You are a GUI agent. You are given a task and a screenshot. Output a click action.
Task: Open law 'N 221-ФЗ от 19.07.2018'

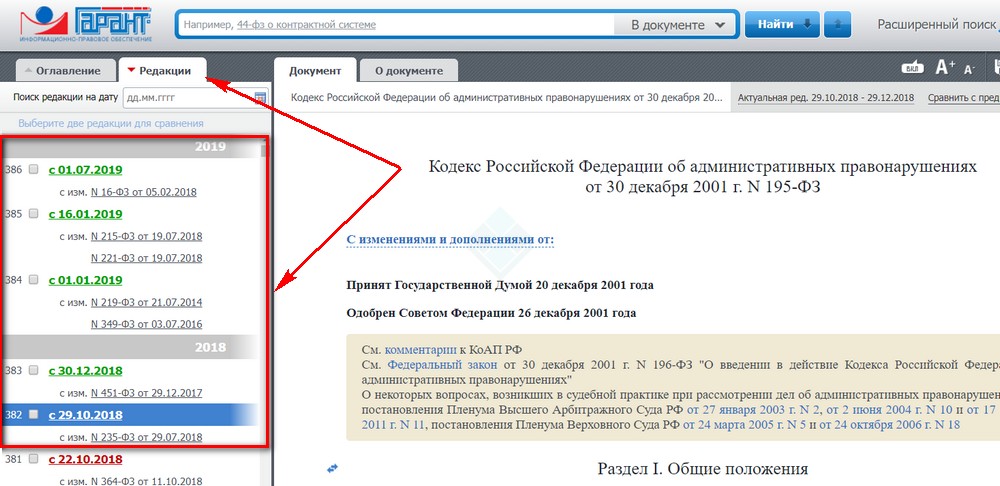pyautogui.click(x=147, y=258)
